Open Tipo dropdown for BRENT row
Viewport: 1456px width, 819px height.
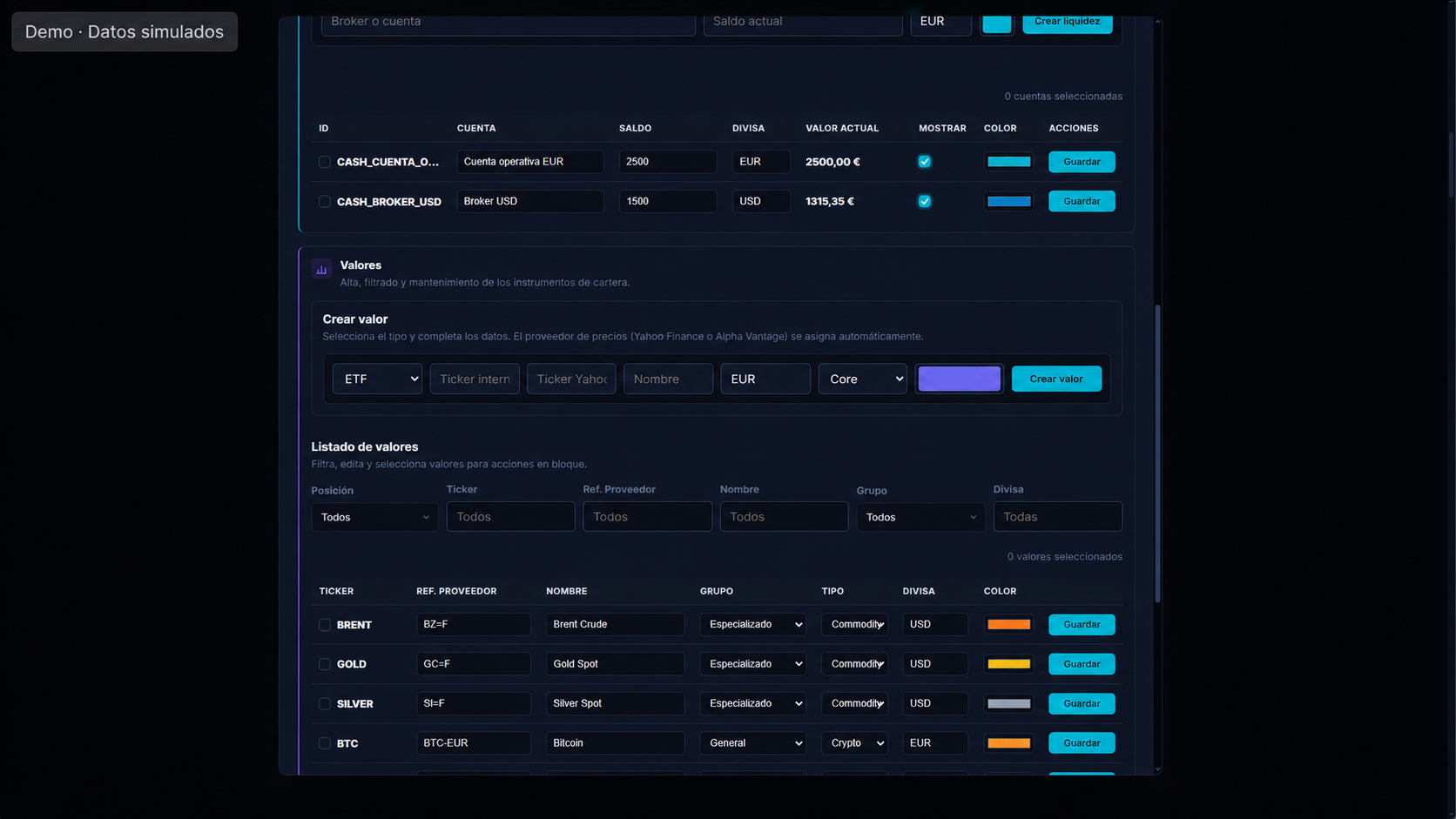coord(854,624)
